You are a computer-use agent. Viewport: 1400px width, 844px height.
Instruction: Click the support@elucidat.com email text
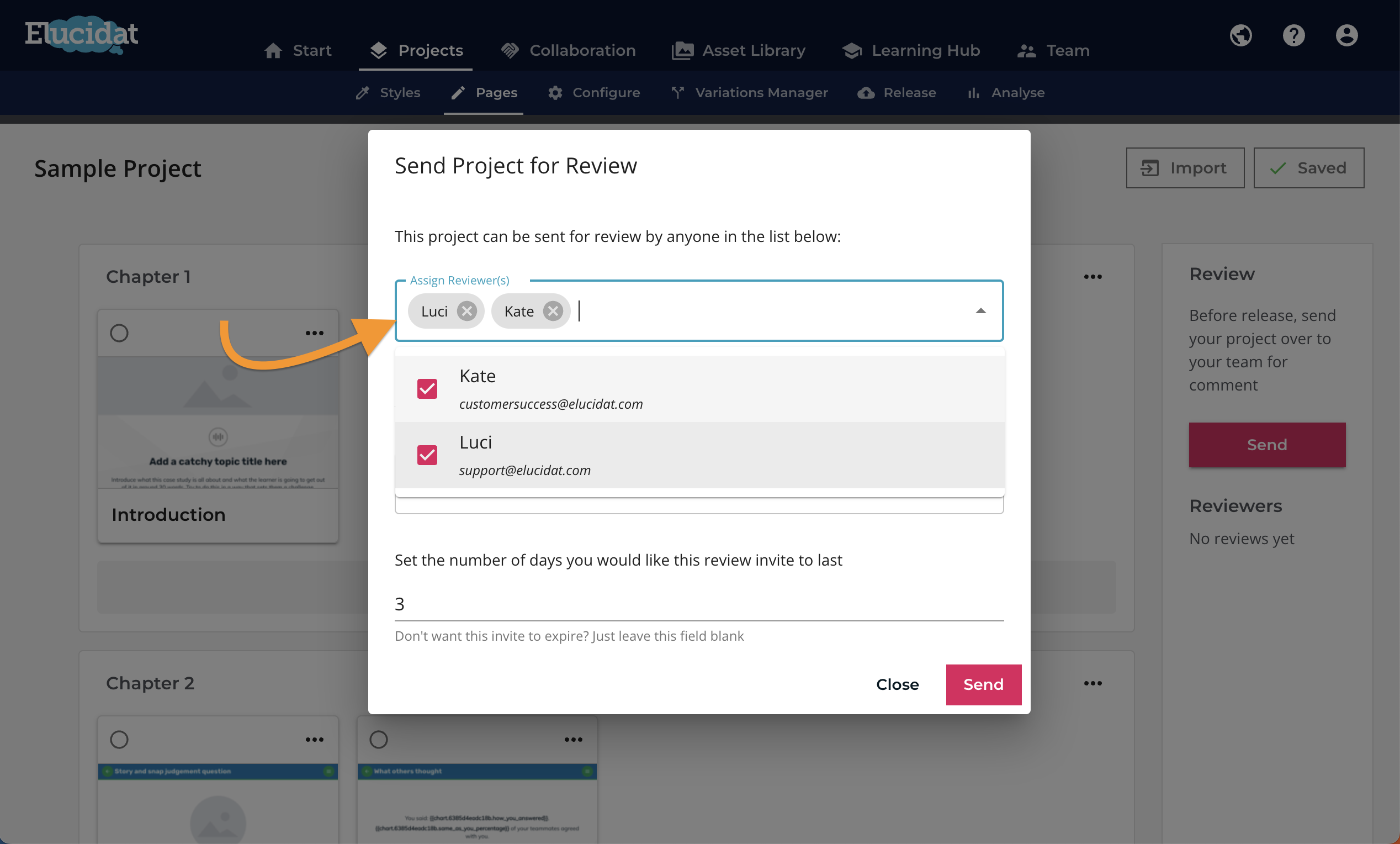point(525,471)
